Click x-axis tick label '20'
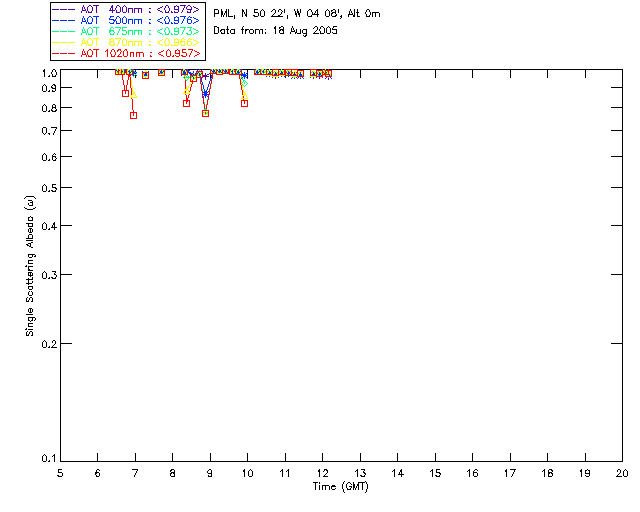This screenshot has height=512, width=640. [622, 473]
